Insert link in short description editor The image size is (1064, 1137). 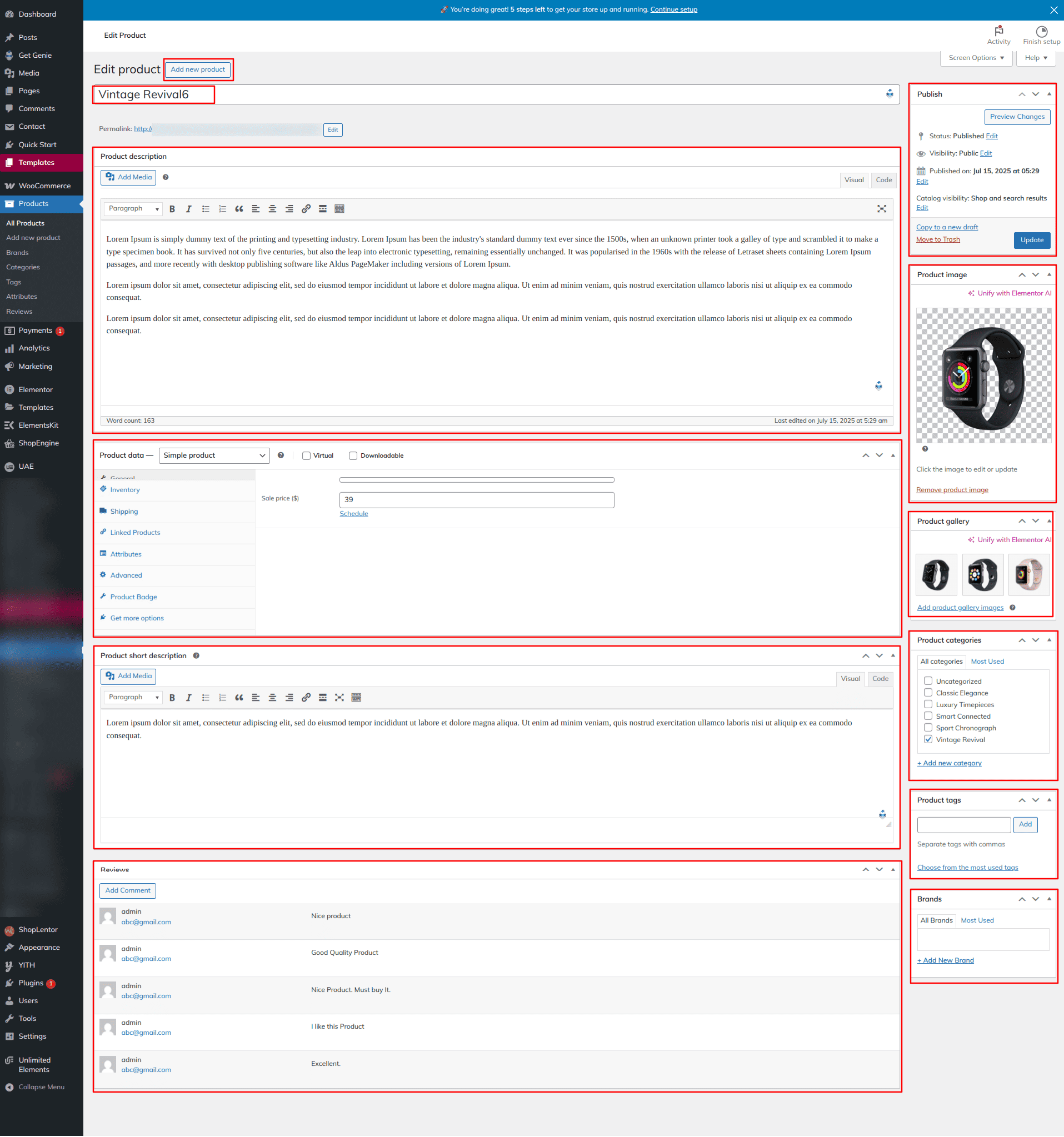306,698
